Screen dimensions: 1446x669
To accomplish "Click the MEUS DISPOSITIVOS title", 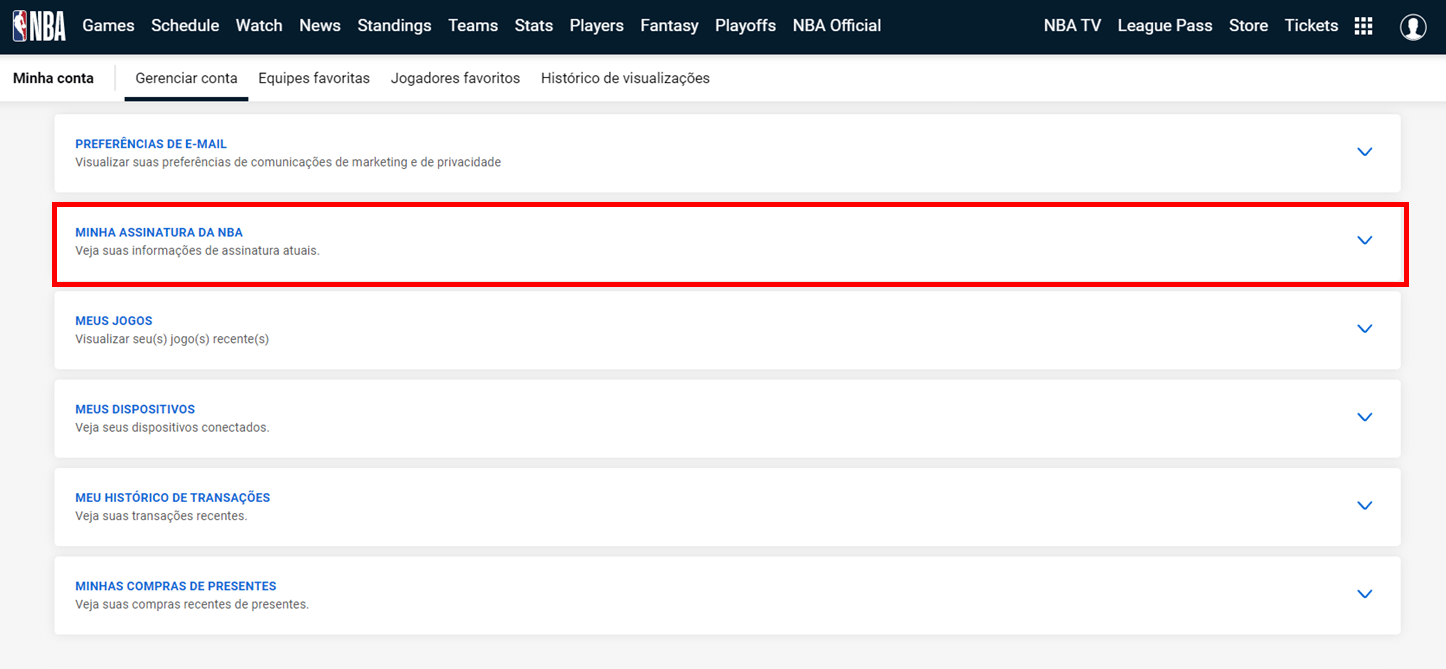I will [135, 409].
